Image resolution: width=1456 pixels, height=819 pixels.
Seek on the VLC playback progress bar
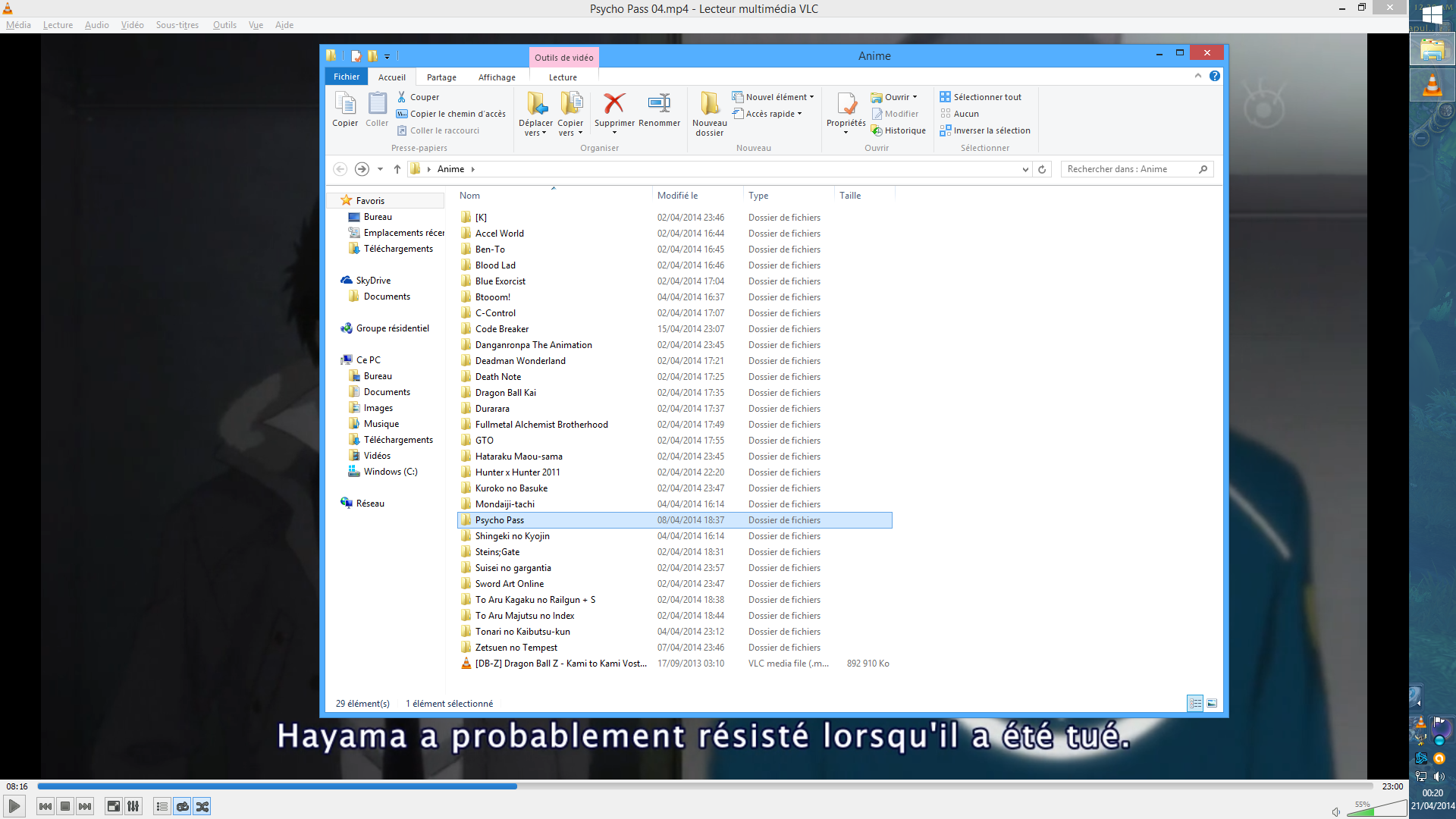click(705, 786)
